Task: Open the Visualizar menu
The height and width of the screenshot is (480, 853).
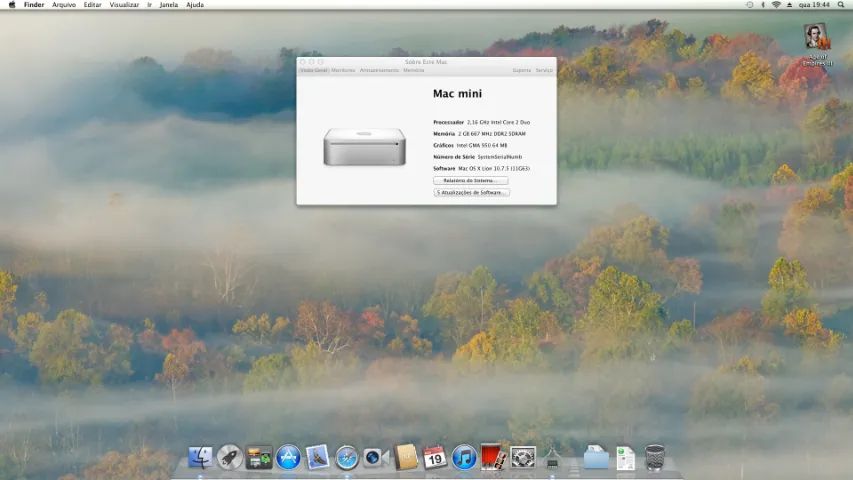Action: pos(124,4)
